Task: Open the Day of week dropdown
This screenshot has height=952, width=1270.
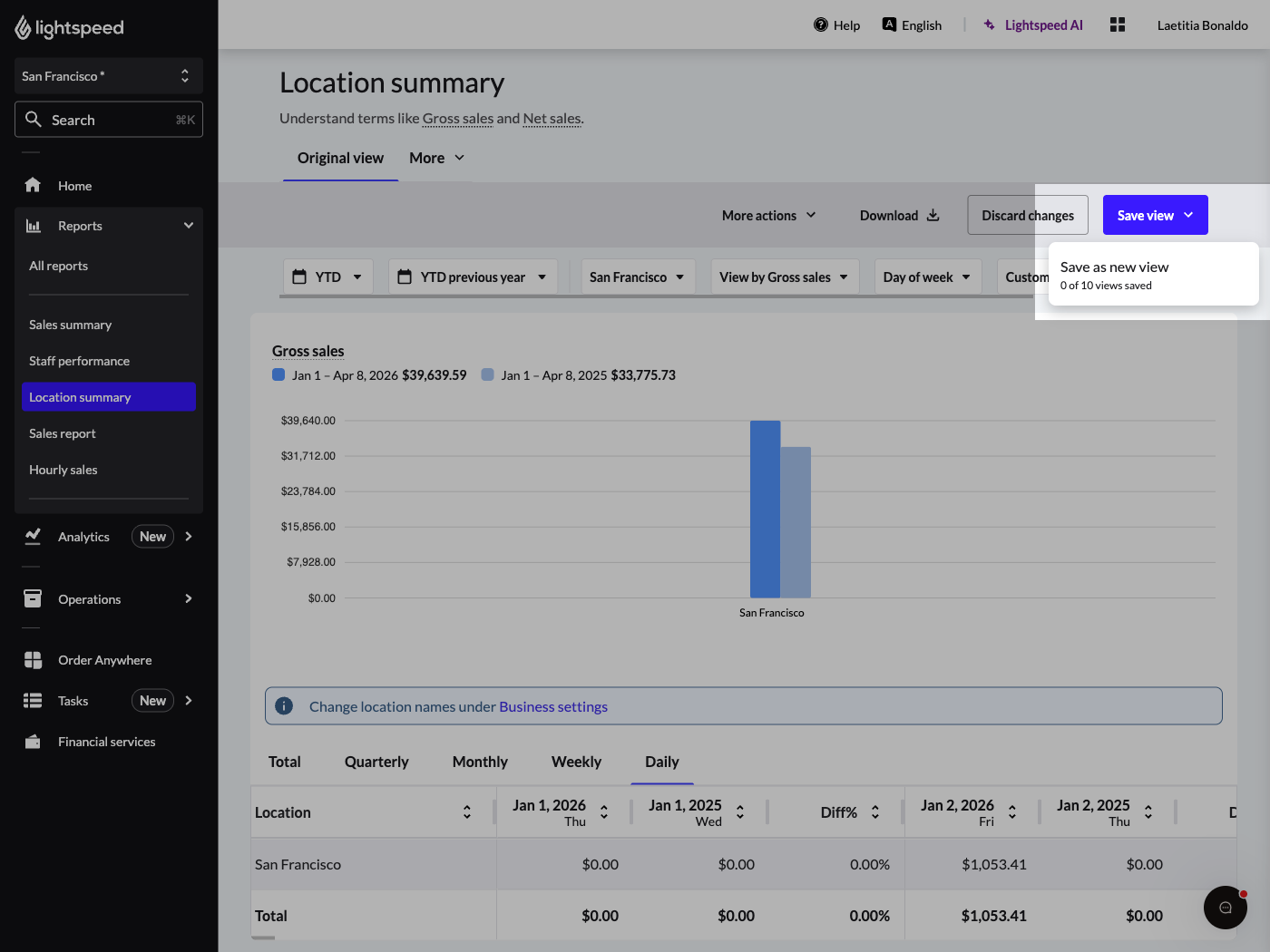Action: pyautogui.click(x=927, y=276)
